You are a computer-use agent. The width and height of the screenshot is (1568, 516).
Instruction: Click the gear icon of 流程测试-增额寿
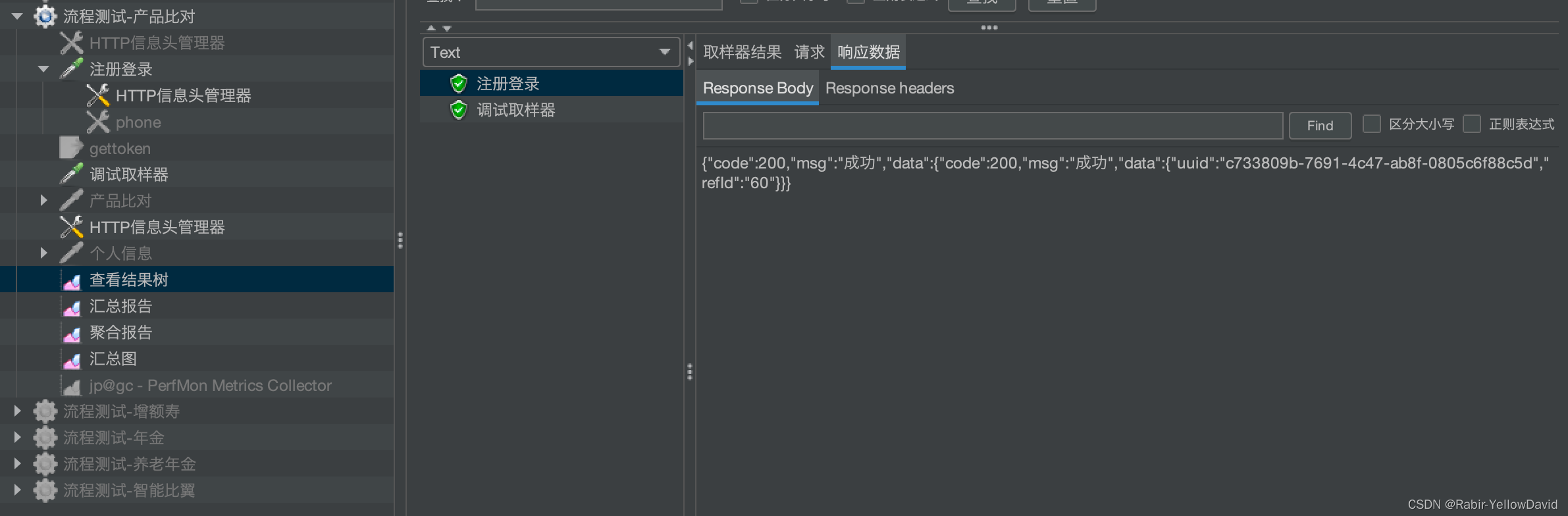pyautogui.click(x=45, y=411)
